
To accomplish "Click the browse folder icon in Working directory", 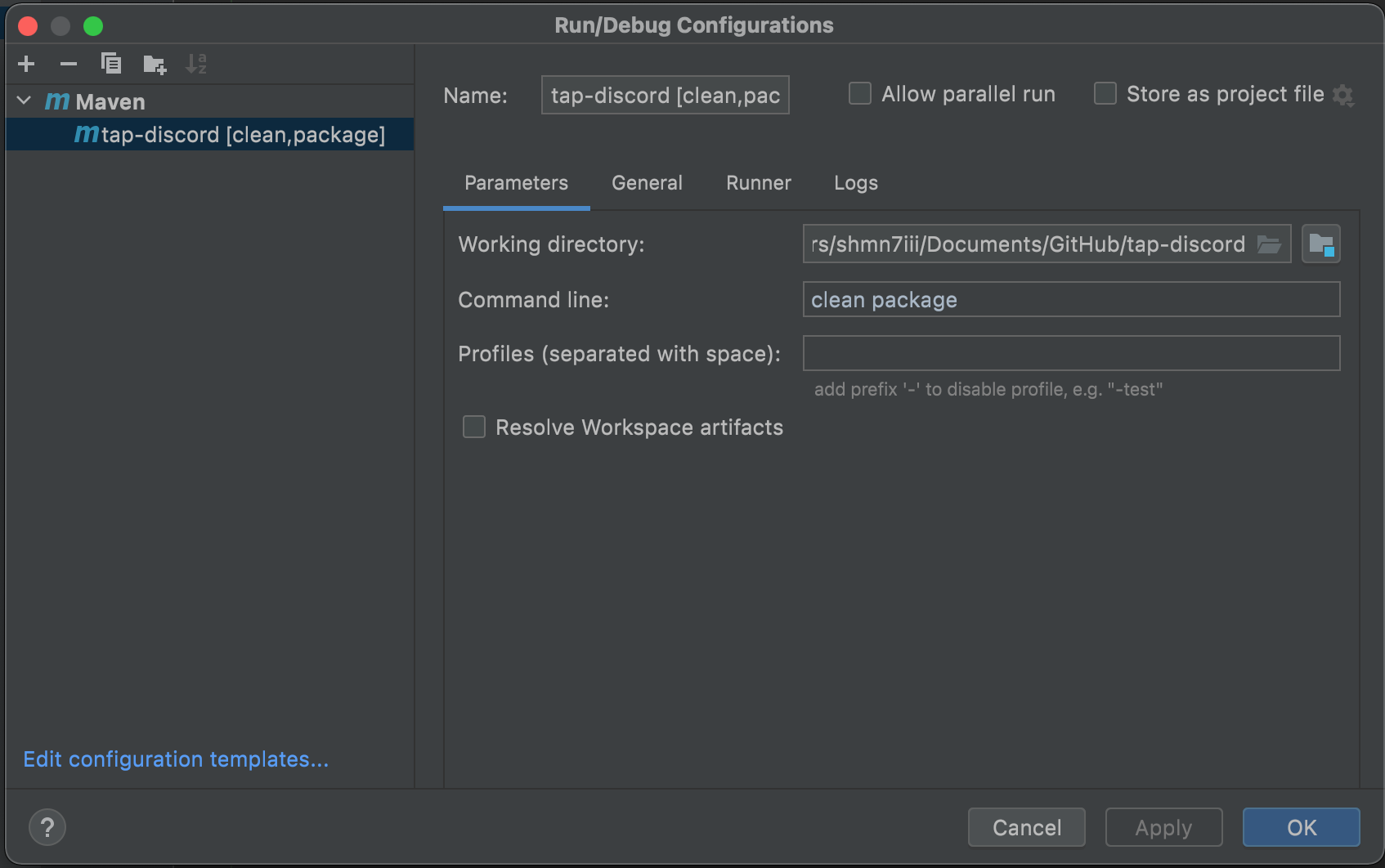I will click(1268, 244).
